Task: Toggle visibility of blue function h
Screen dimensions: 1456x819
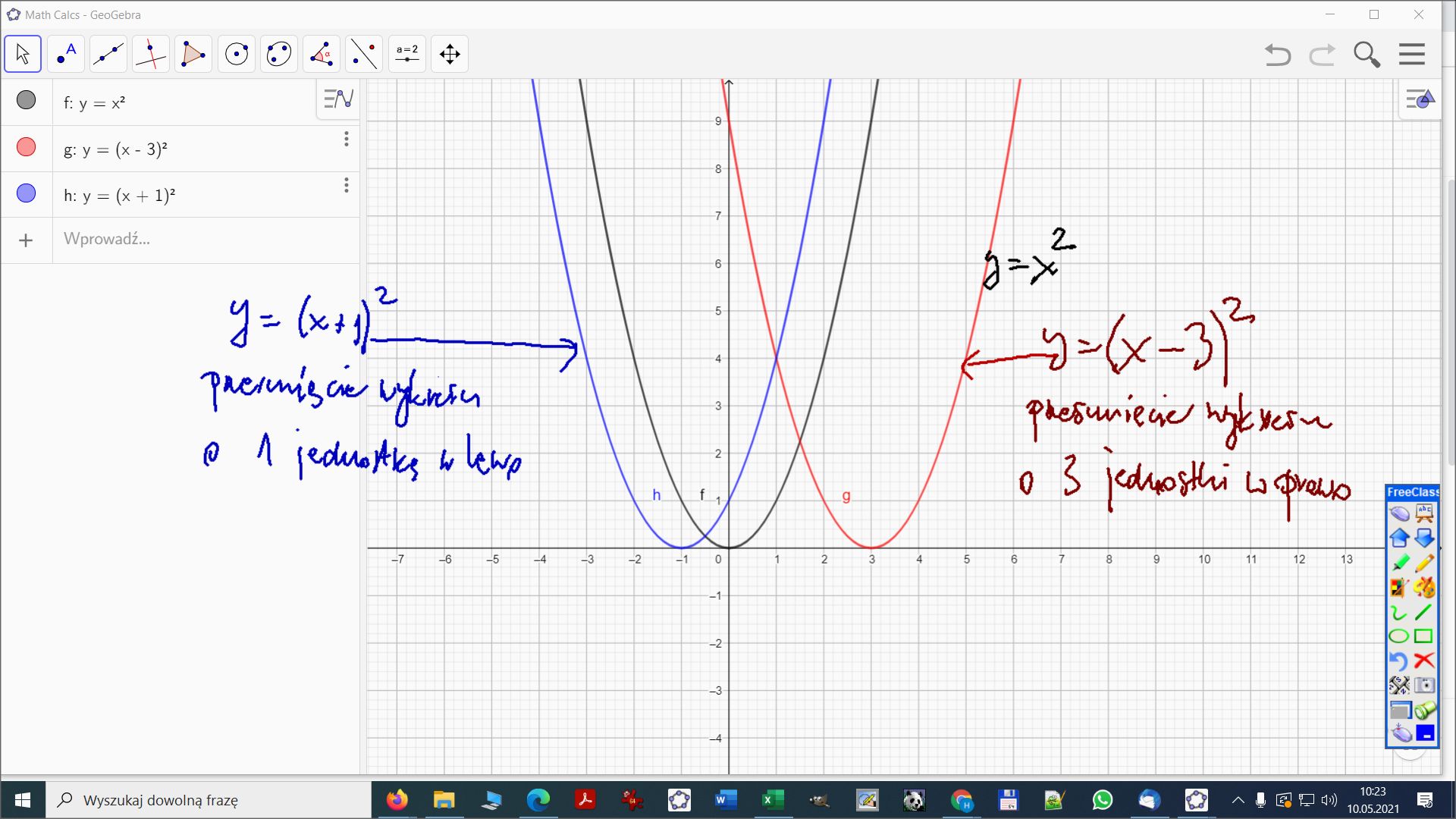Action: click(26, 193)
